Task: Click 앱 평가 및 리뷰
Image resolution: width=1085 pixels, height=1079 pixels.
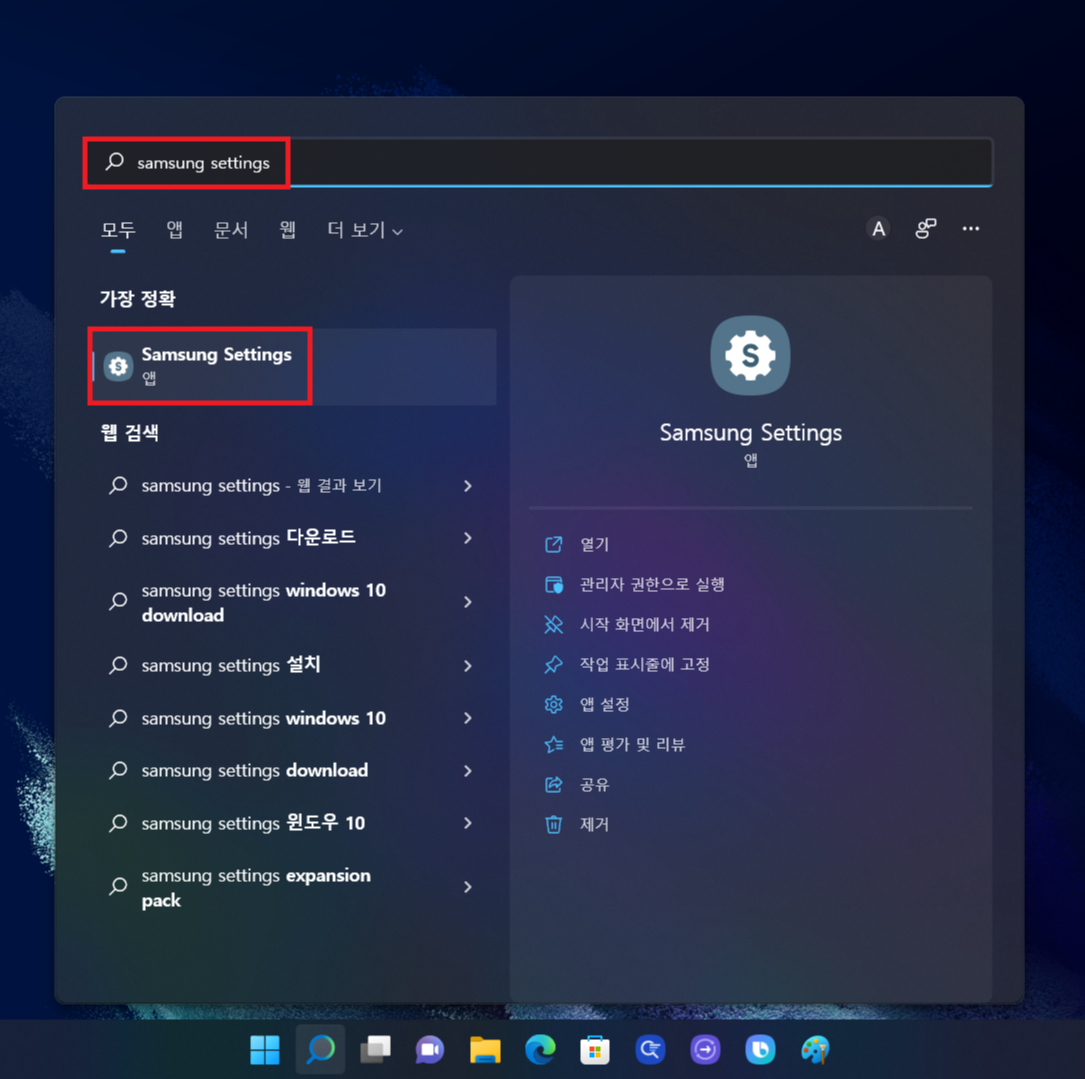Action: [x=632, y=745]
